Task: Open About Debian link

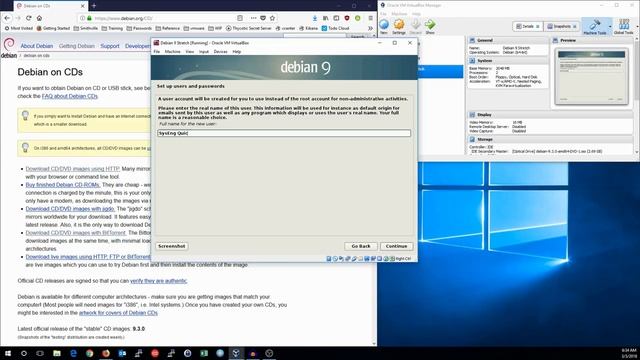Action: tap(37, 46)
